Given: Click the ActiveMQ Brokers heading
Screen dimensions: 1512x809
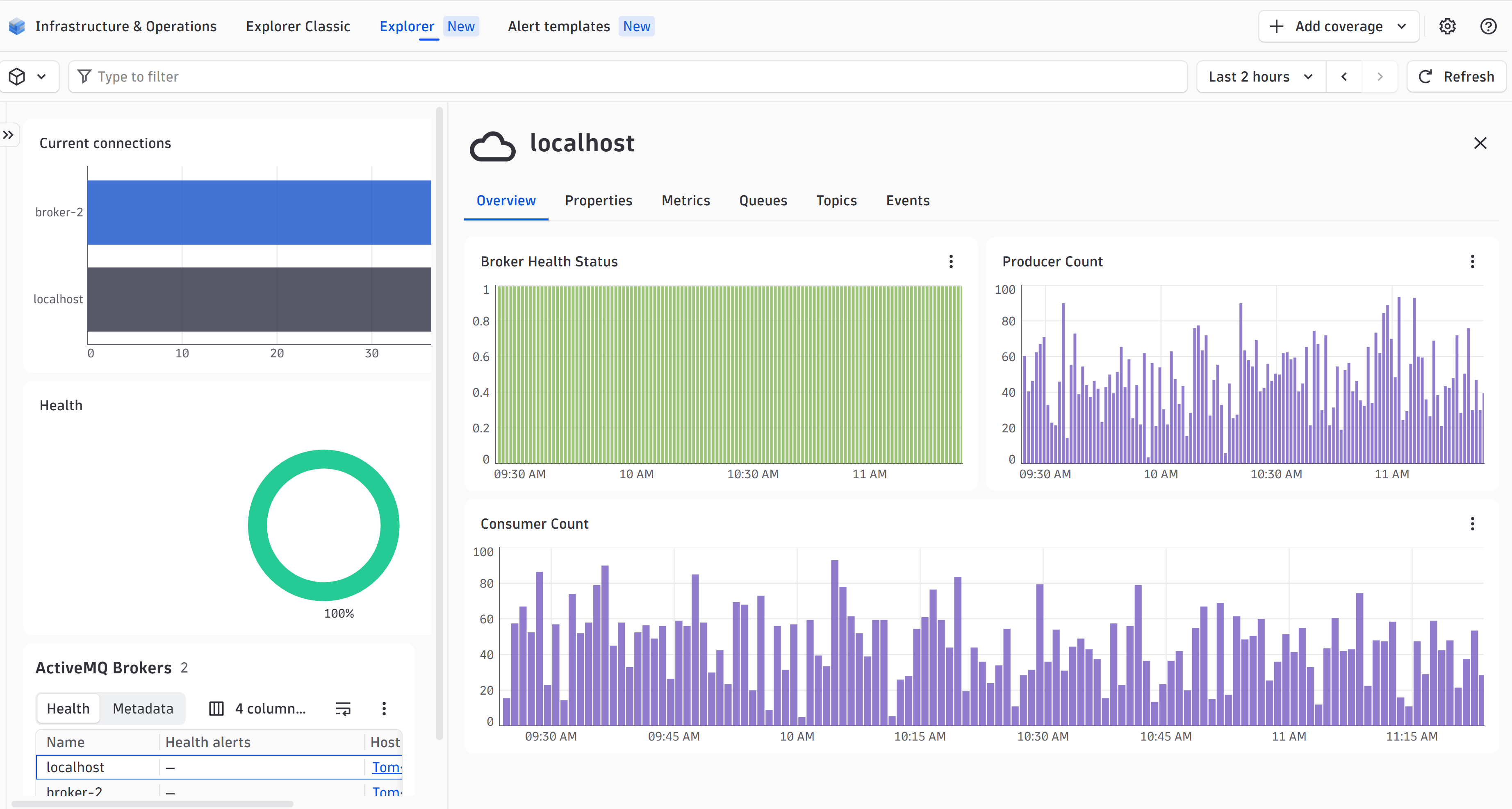Looking at the screenshot, I should 103,668.
